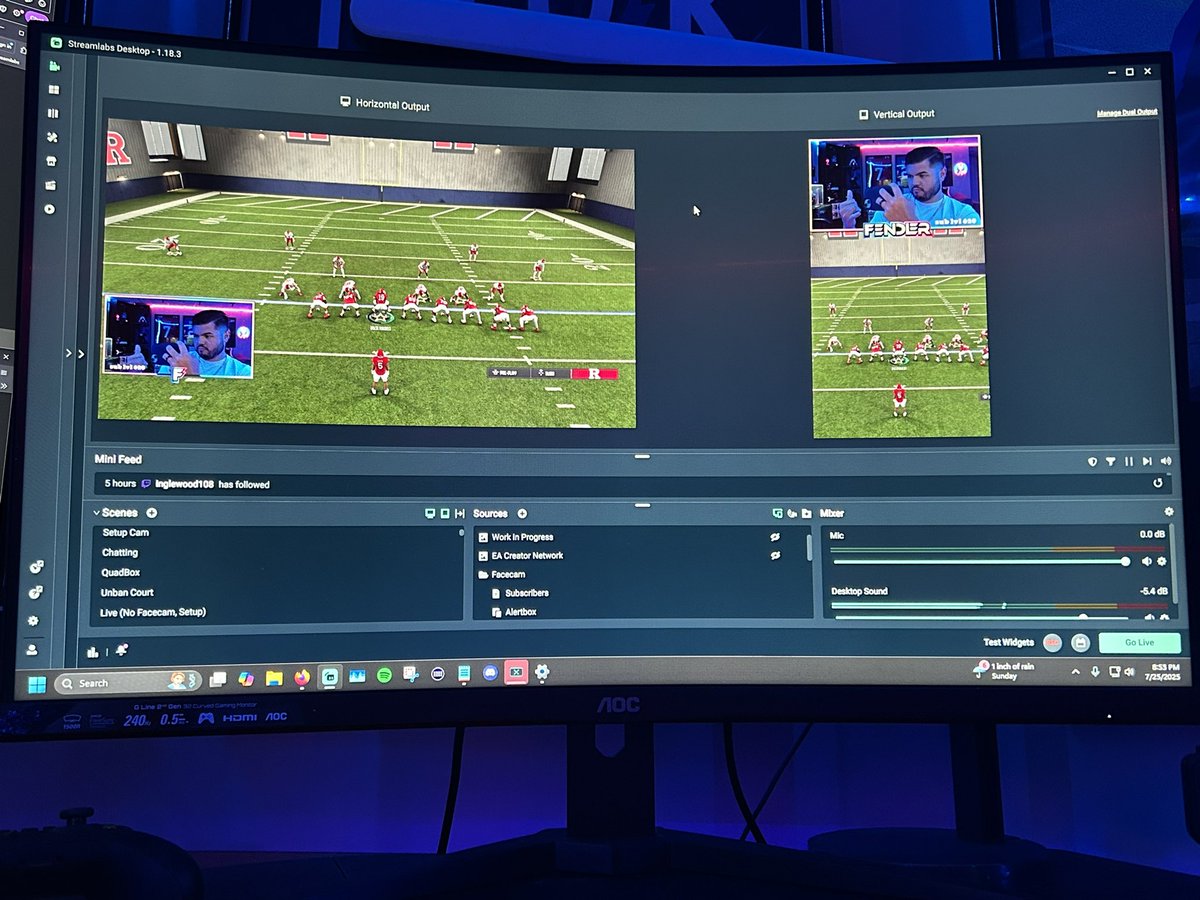1200x900 pixels.
Task: Click the Sources list scrollbar
Action: click(x=809, y=546)
